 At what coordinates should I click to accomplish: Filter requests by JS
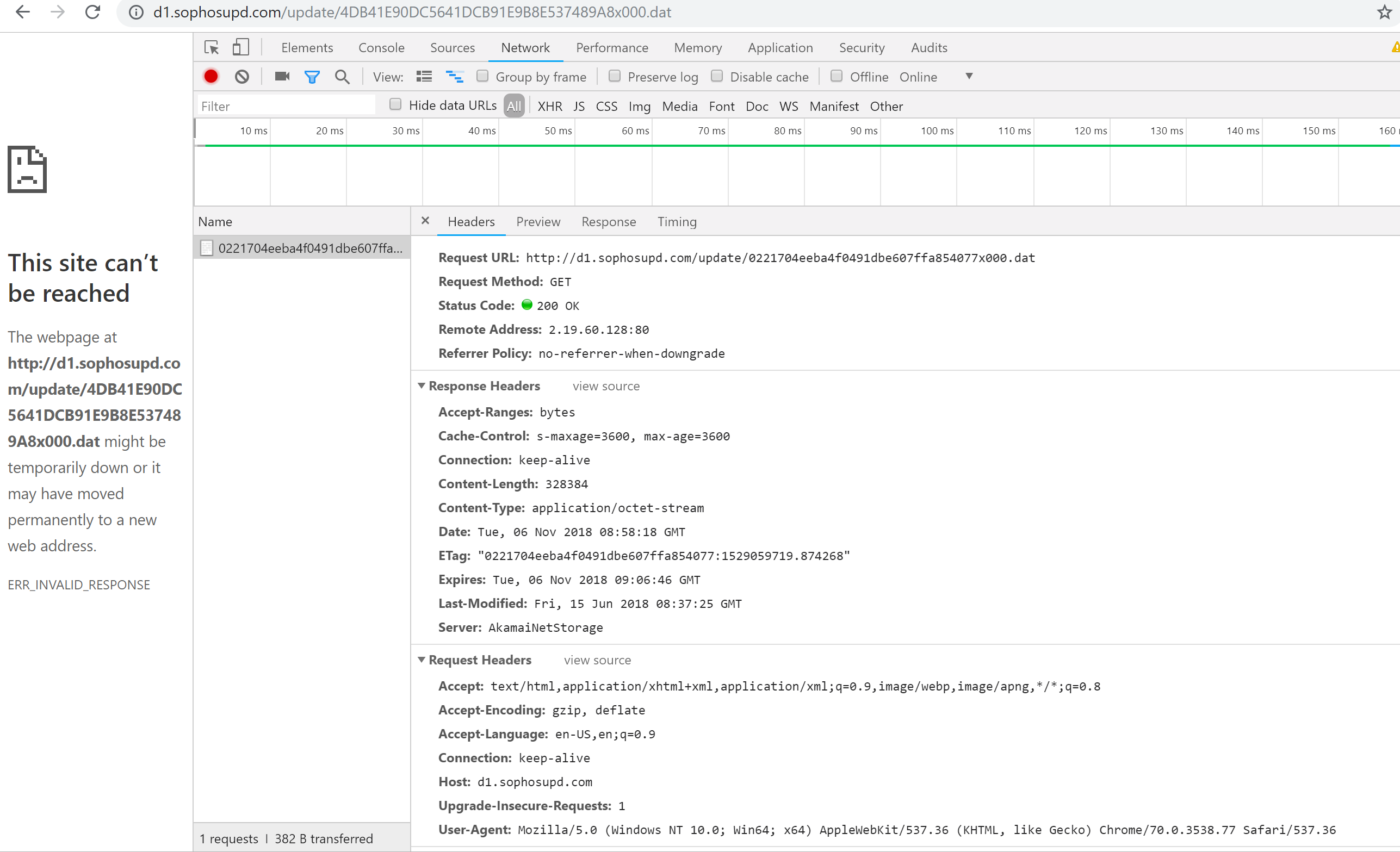coord(579,106)
